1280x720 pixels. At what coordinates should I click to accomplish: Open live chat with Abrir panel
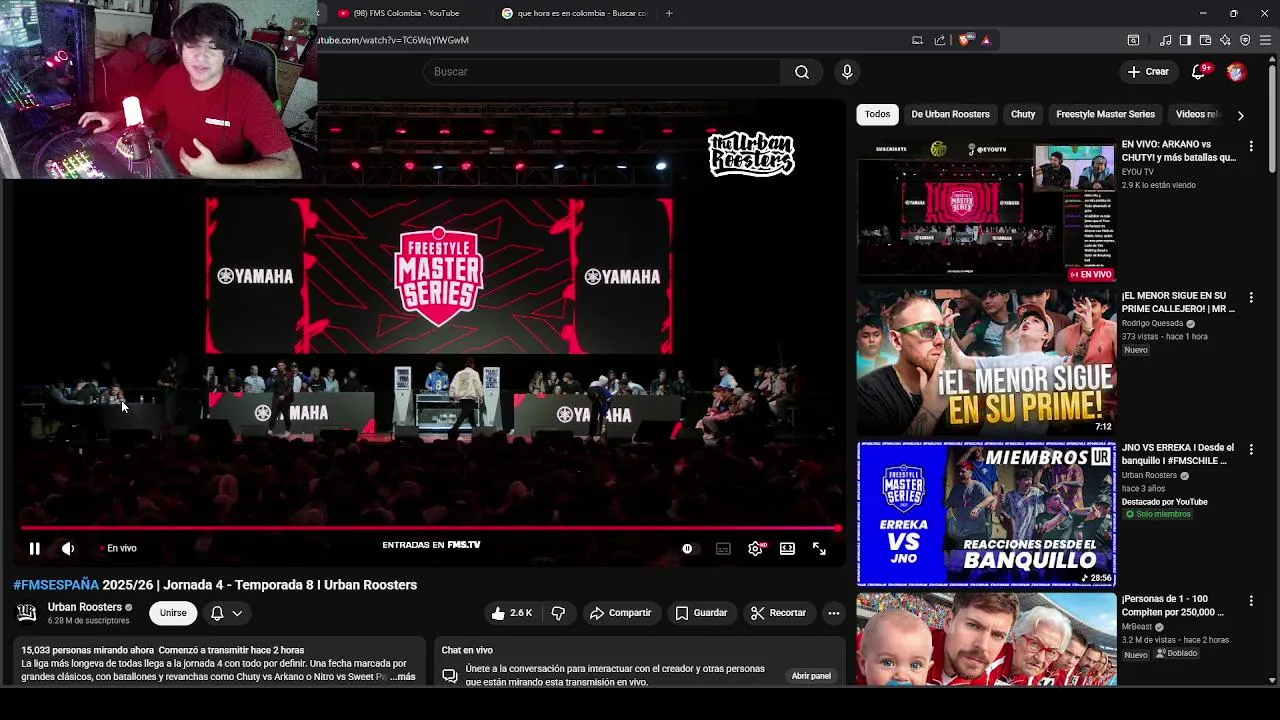click(x=811, y=676)
